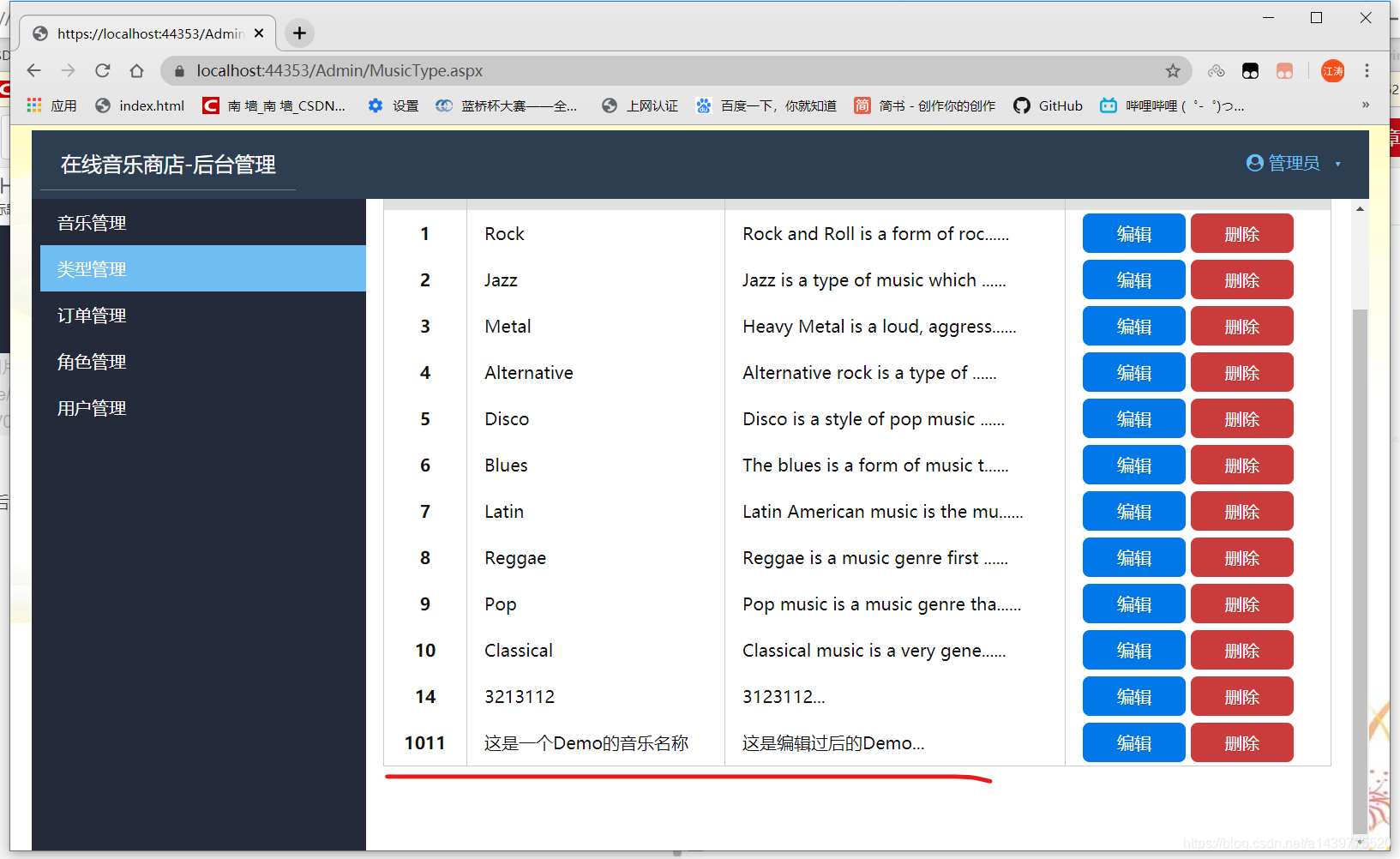
Task: Open the 百度一下 bookmark
Action: pos(766,105)
